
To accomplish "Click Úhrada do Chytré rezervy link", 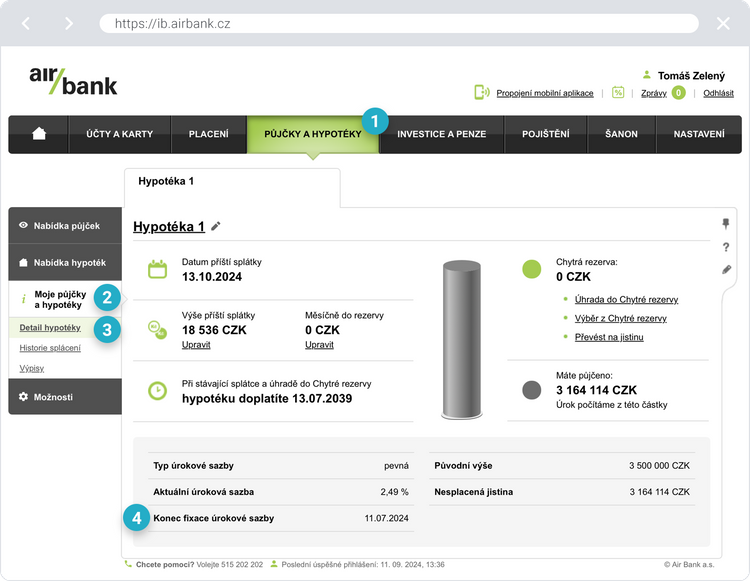I will (x=626, y=300).
